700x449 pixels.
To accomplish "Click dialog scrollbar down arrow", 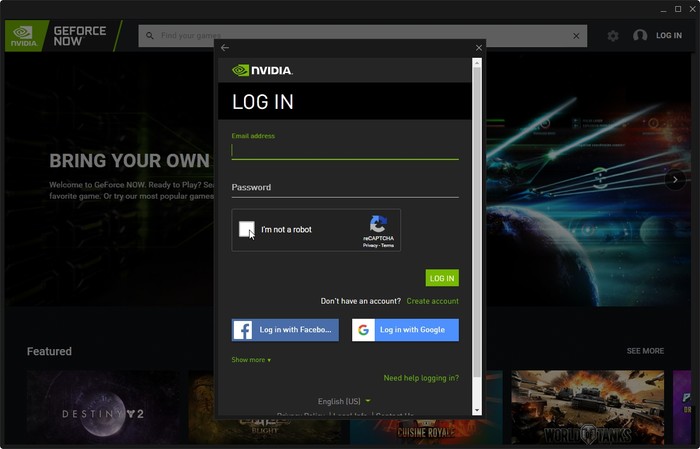I will 477,411.
